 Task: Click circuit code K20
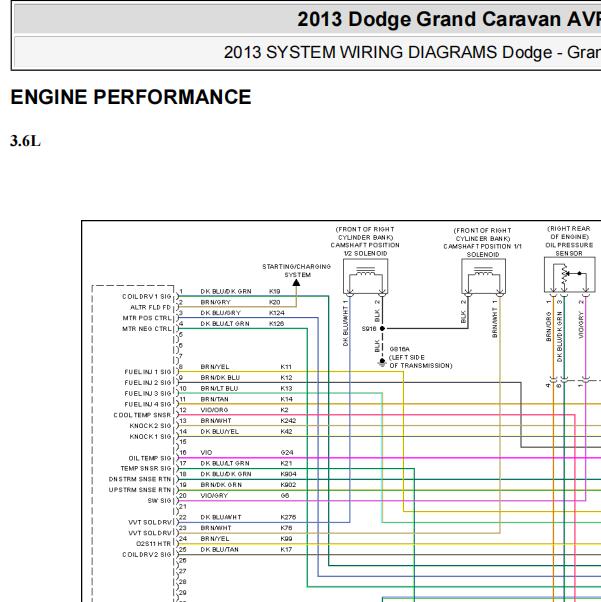coord(275,302)
